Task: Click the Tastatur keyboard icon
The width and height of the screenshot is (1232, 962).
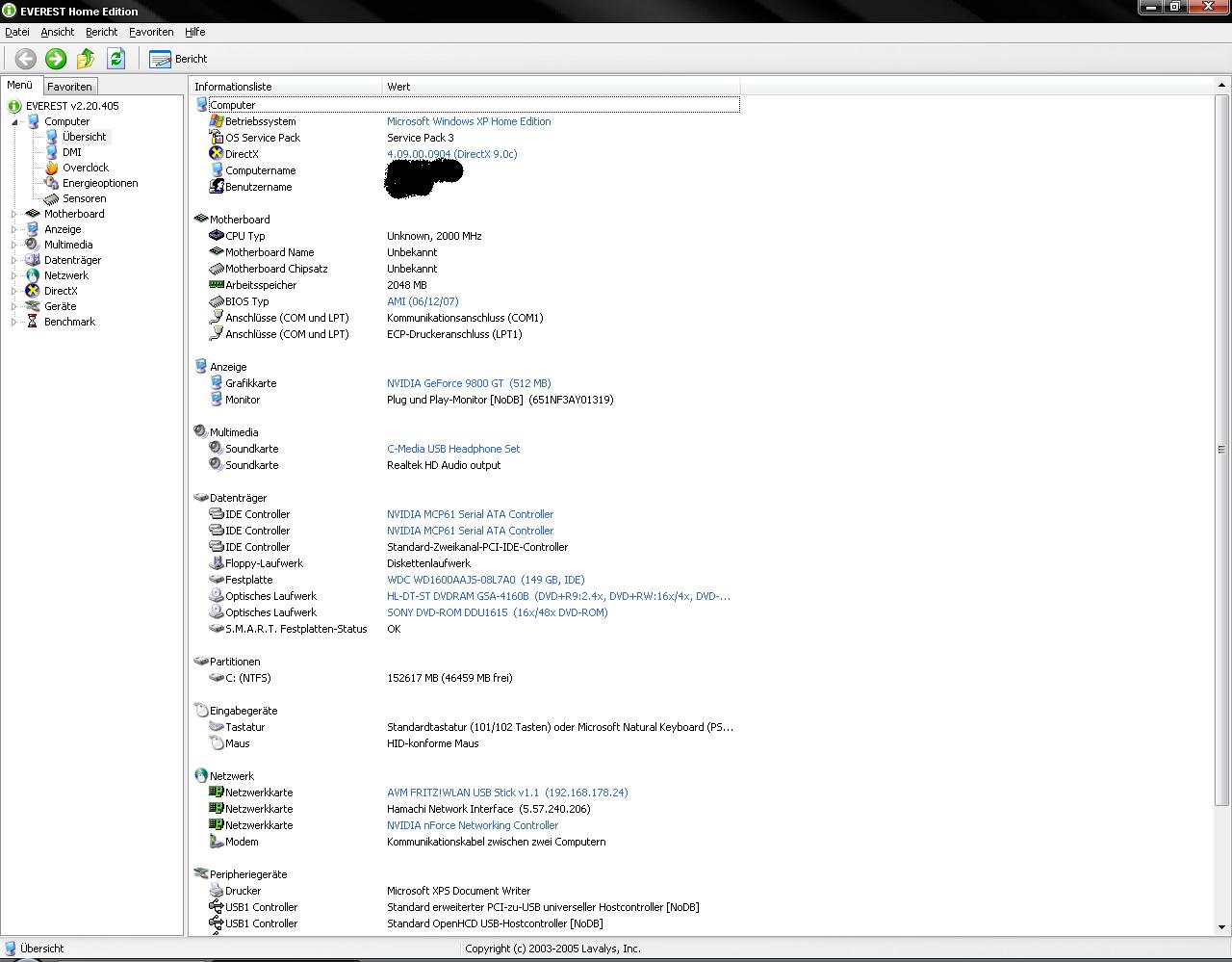Action: [217, 727]
